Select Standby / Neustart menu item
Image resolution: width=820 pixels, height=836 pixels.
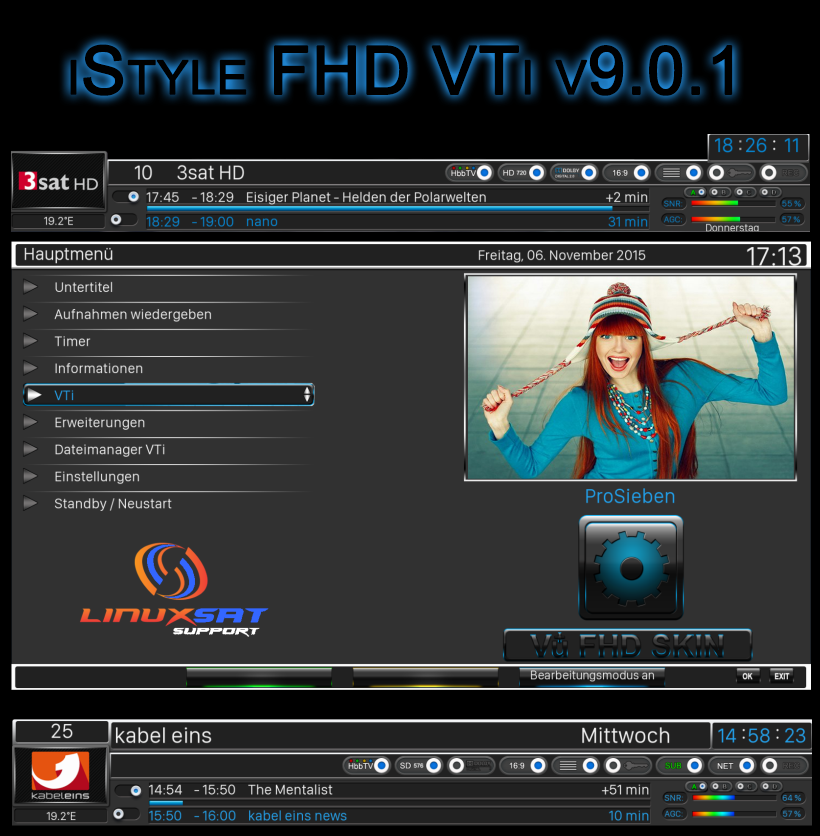click(x=112, y=504)
